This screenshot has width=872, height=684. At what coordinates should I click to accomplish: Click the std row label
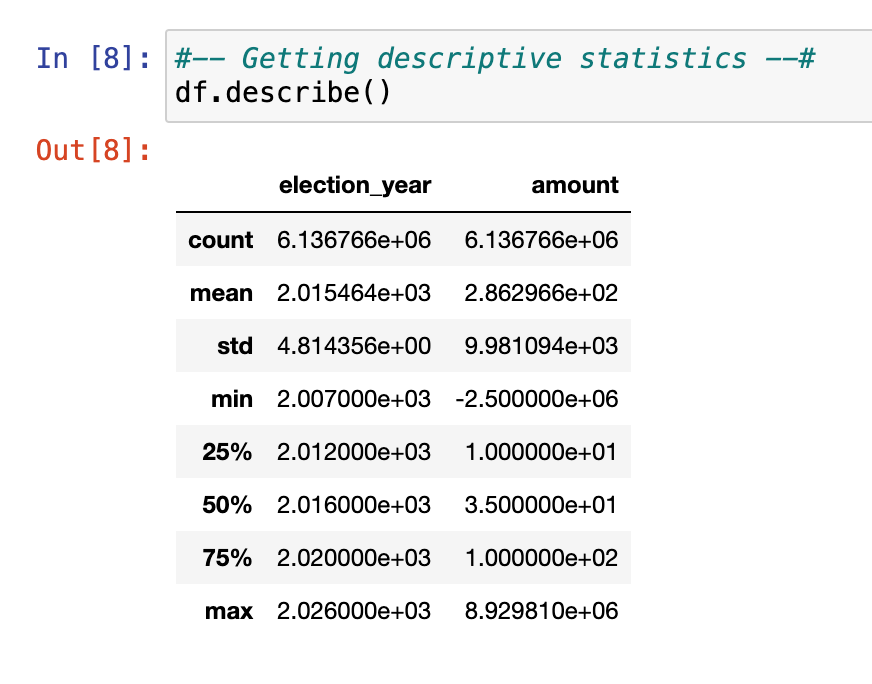[234, 346]
